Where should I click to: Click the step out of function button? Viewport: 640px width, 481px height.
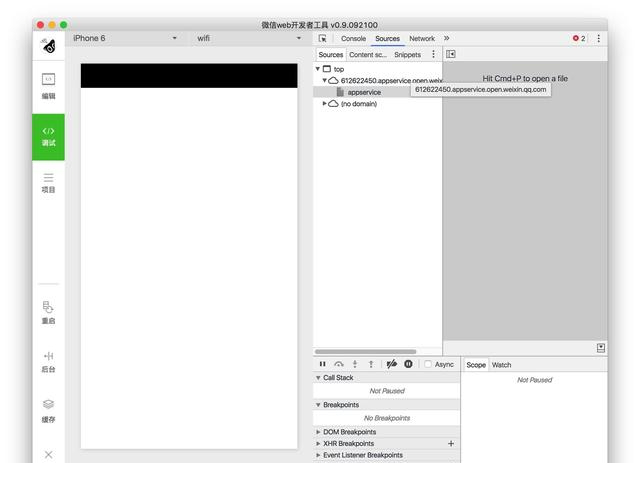[x=371, y=364]
